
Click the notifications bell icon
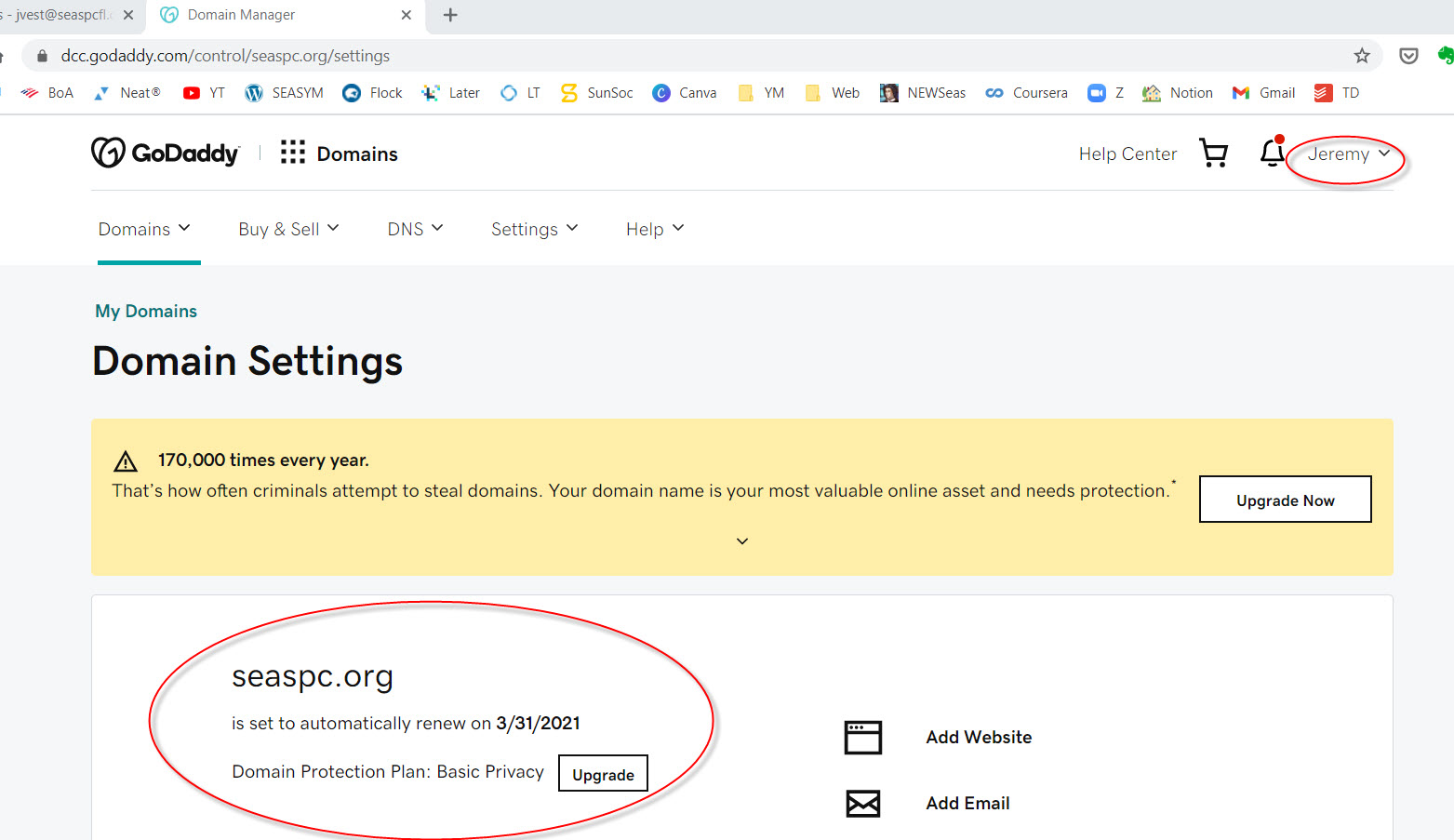pyautogui.click(x=1272, y=153)
